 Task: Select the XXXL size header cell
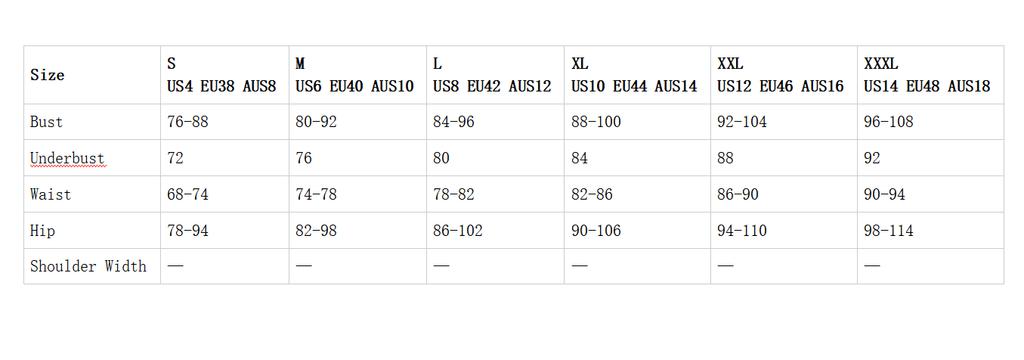[x=931, y=74]
